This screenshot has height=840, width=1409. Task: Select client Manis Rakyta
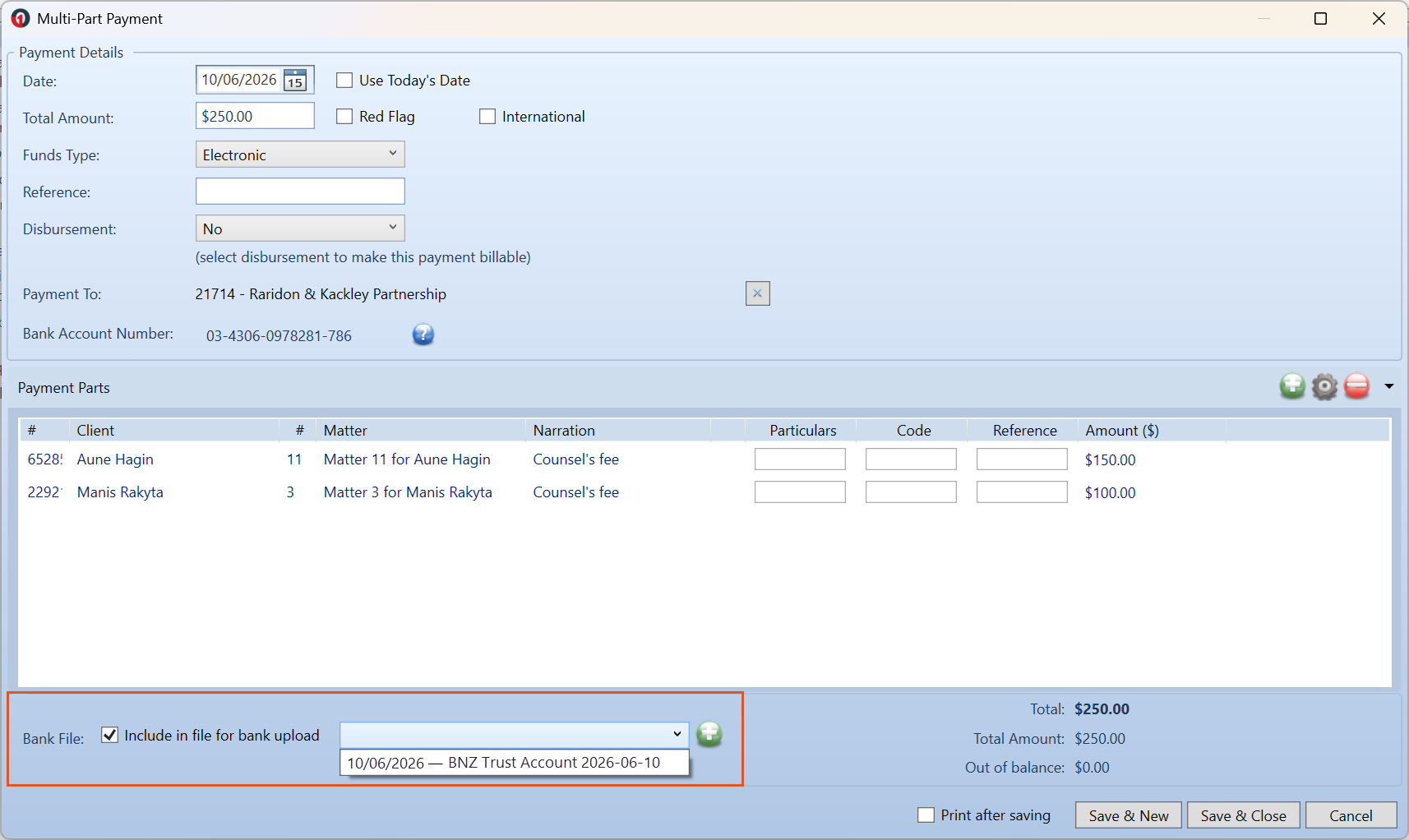pos(120,492)
